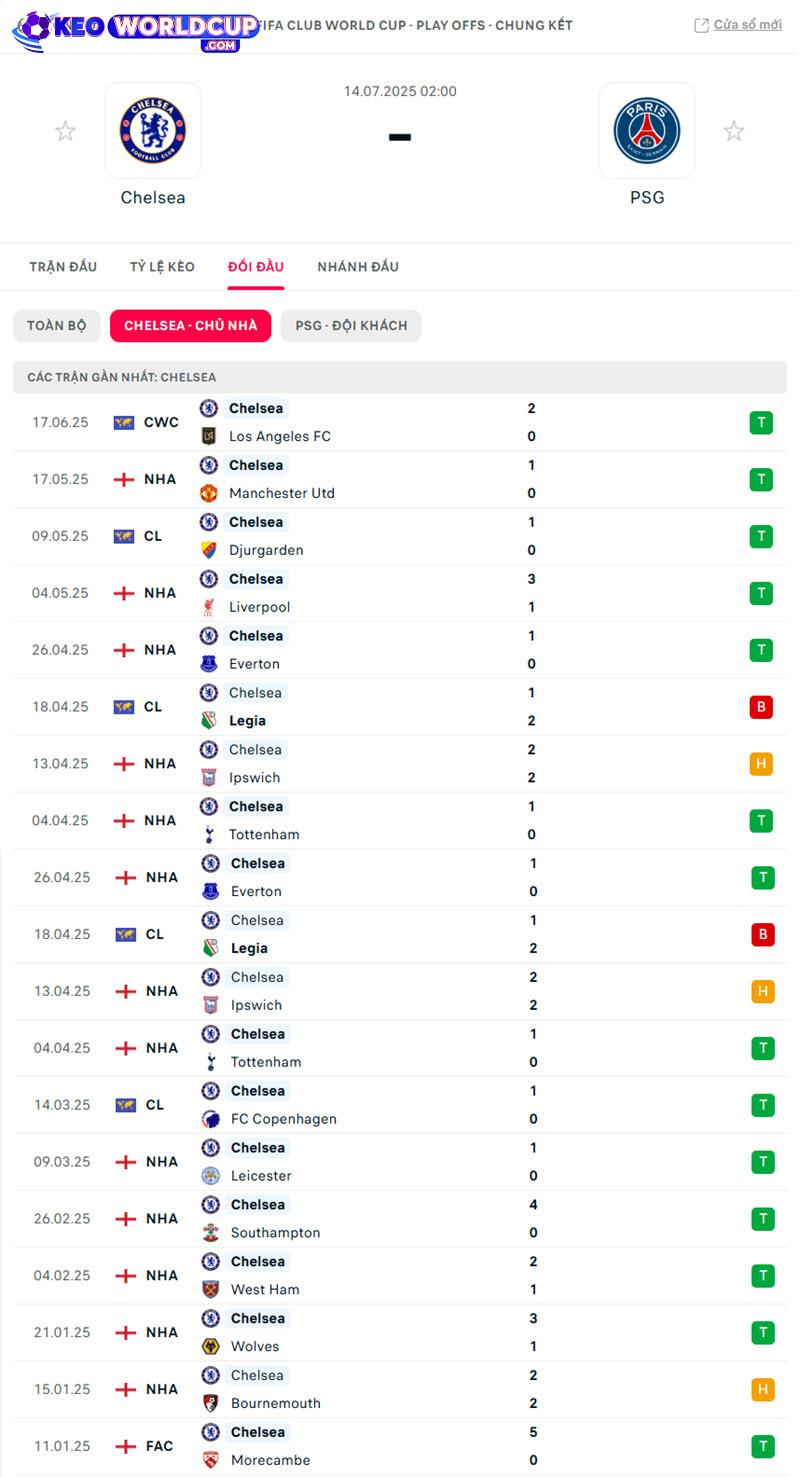The height and width of the screenshot is (1477, 800).
Task: Click the Keo Worldcup logo
Action: coord(136,32)
